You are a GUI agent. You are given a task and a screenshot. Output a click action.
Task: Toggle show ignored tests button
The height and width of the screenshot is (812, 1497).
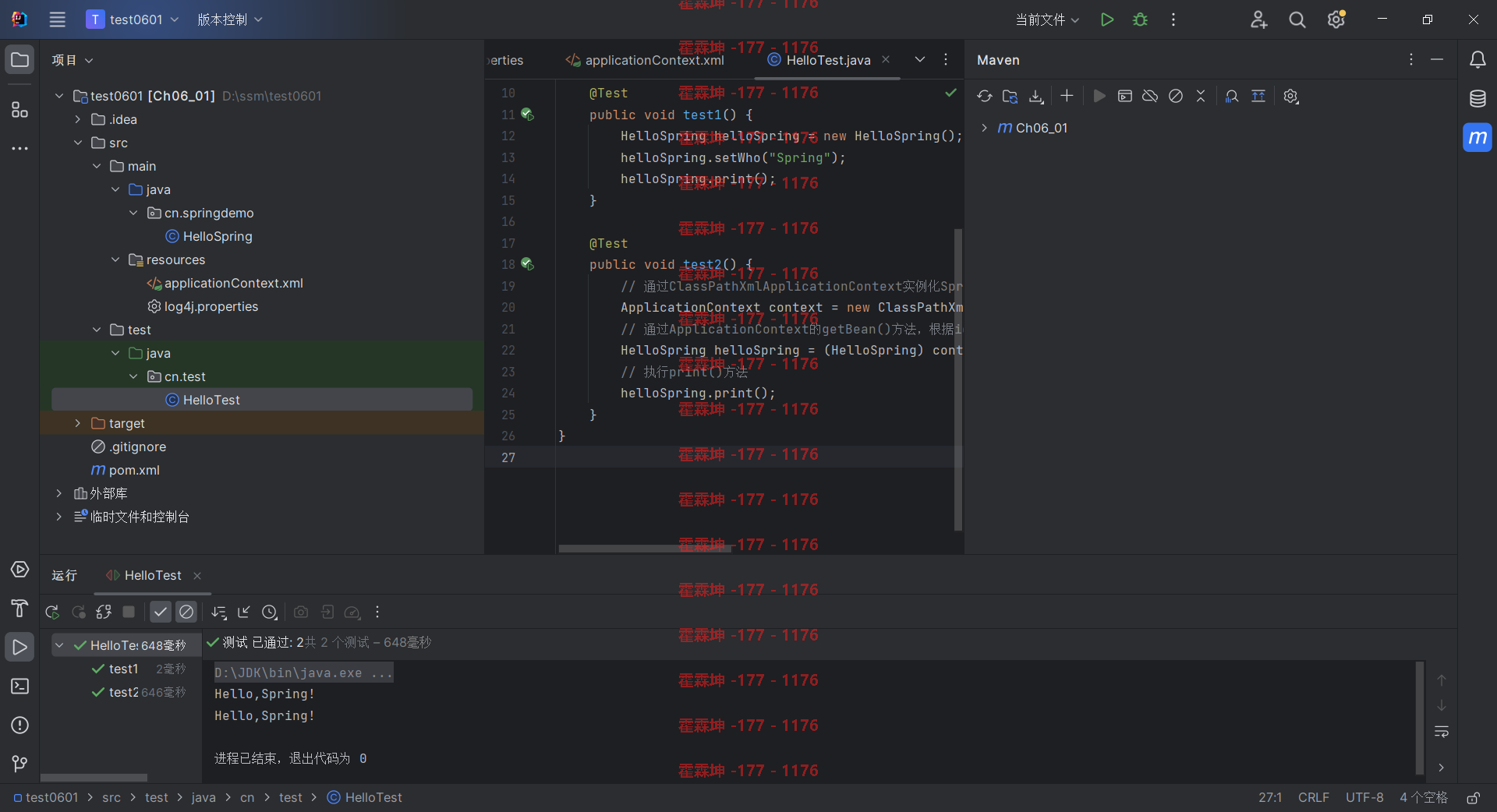[186, 613]
